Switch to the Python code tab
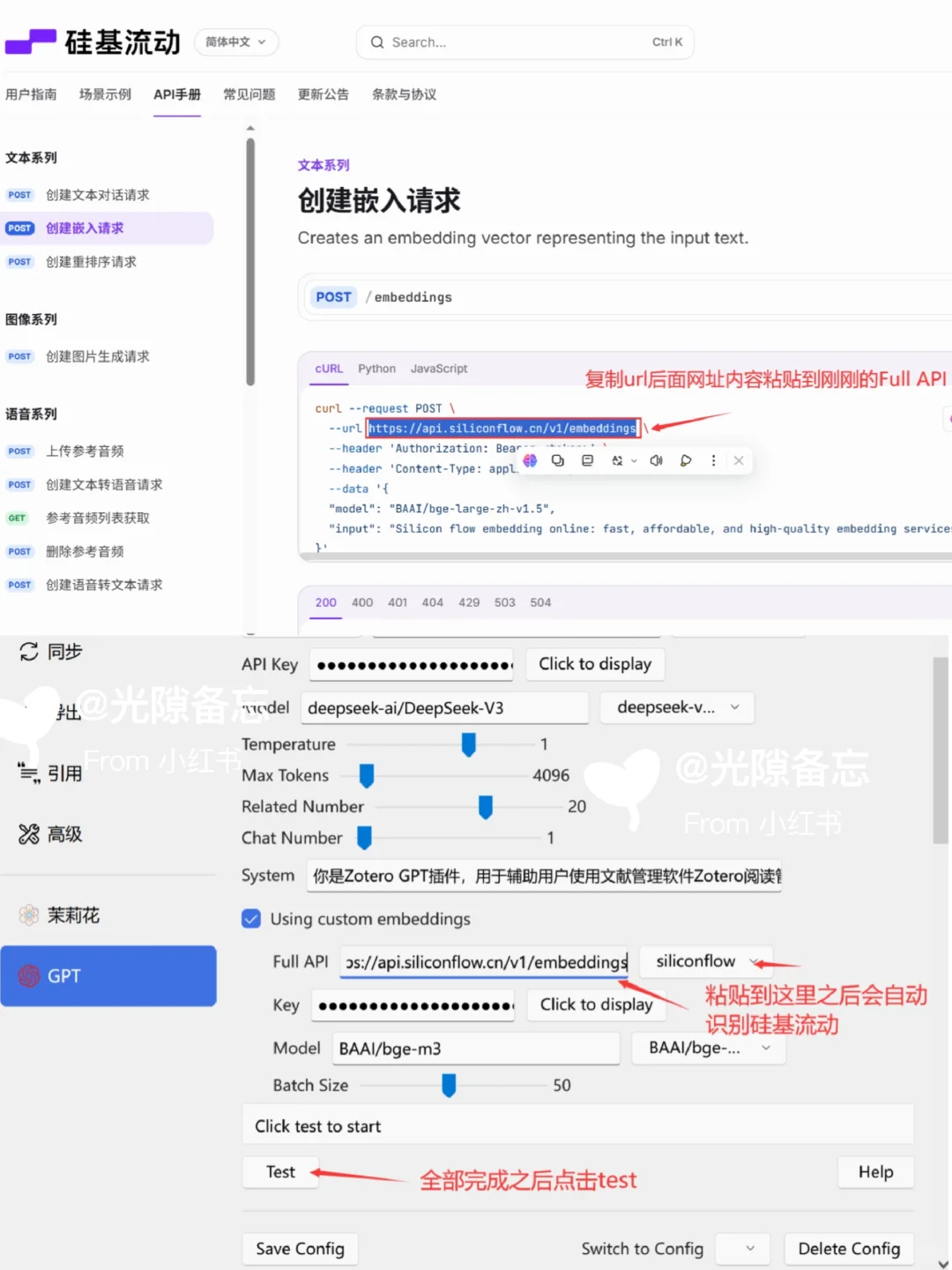Viewport: 952px width, 1270px height. pyautogui.click(x=376, y=369)
